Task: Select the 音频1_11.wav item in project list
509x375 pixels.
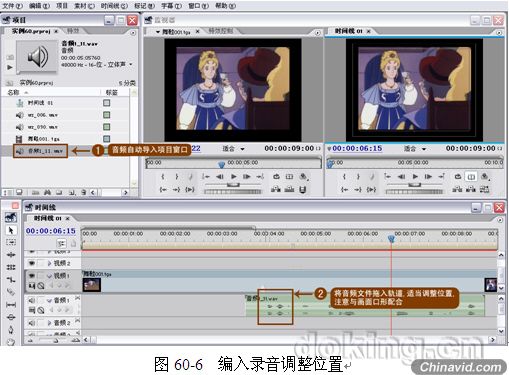Action: coord(40,151)
